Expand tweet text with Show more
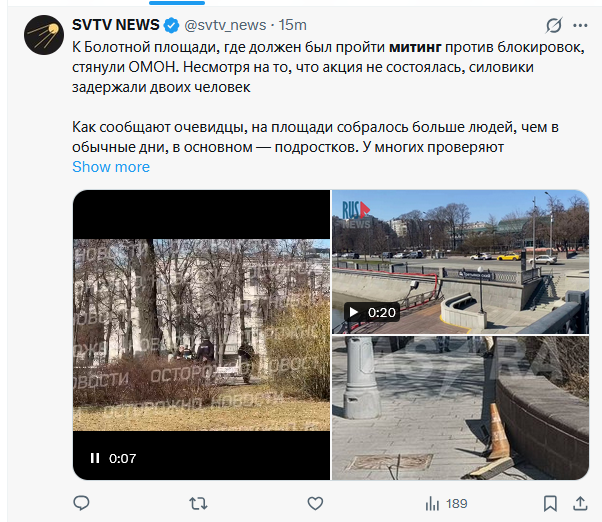The image size is (602, 522). click(x=111, y=167)
